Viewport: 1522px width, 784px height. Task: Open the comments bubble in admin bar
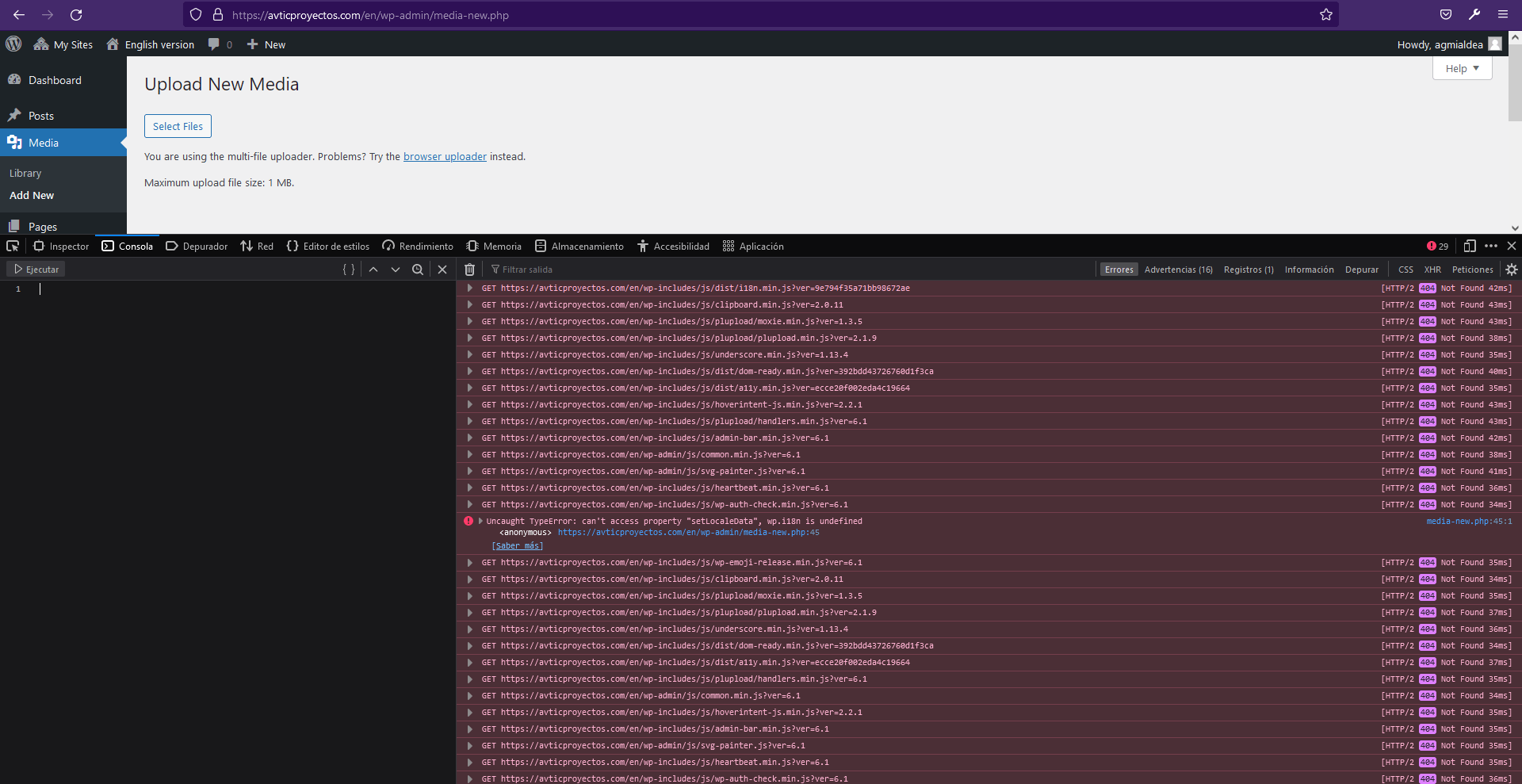click(x=220, y=44)
